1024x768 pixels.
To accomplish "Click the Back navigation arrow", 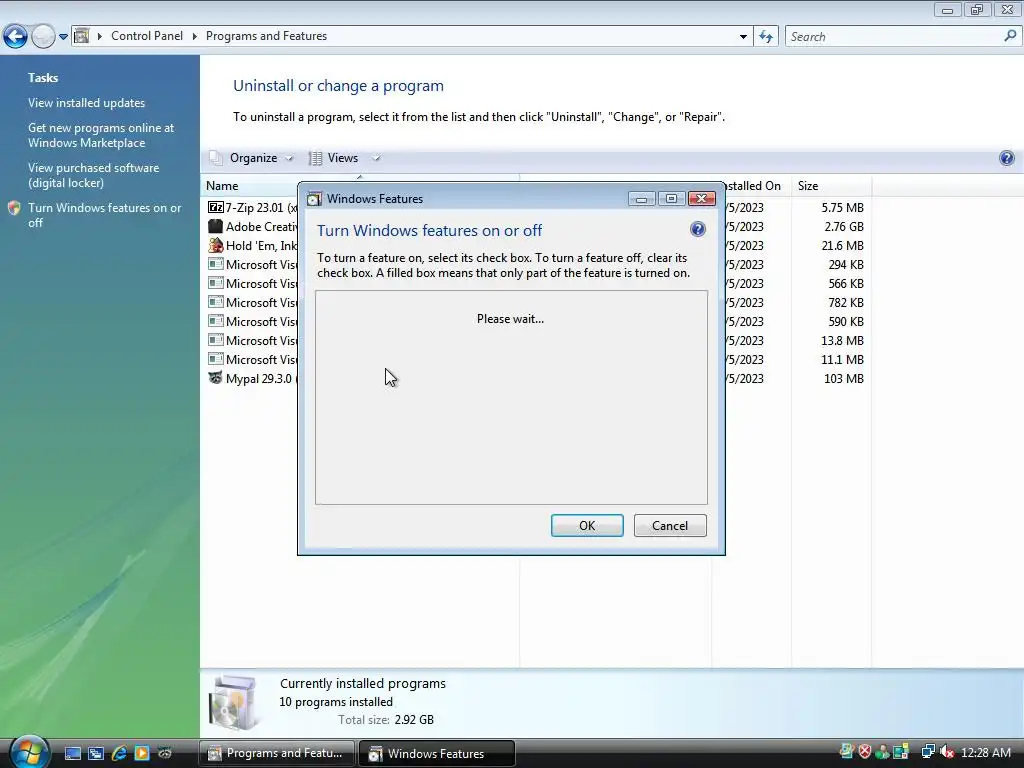I will [x=16, y=36].
